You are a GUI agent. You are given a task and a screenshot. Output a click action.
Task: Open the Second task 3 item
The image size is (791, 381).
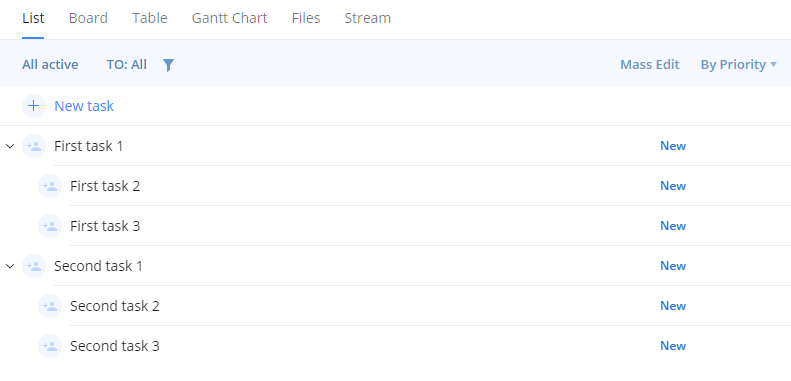coord(115,346)
